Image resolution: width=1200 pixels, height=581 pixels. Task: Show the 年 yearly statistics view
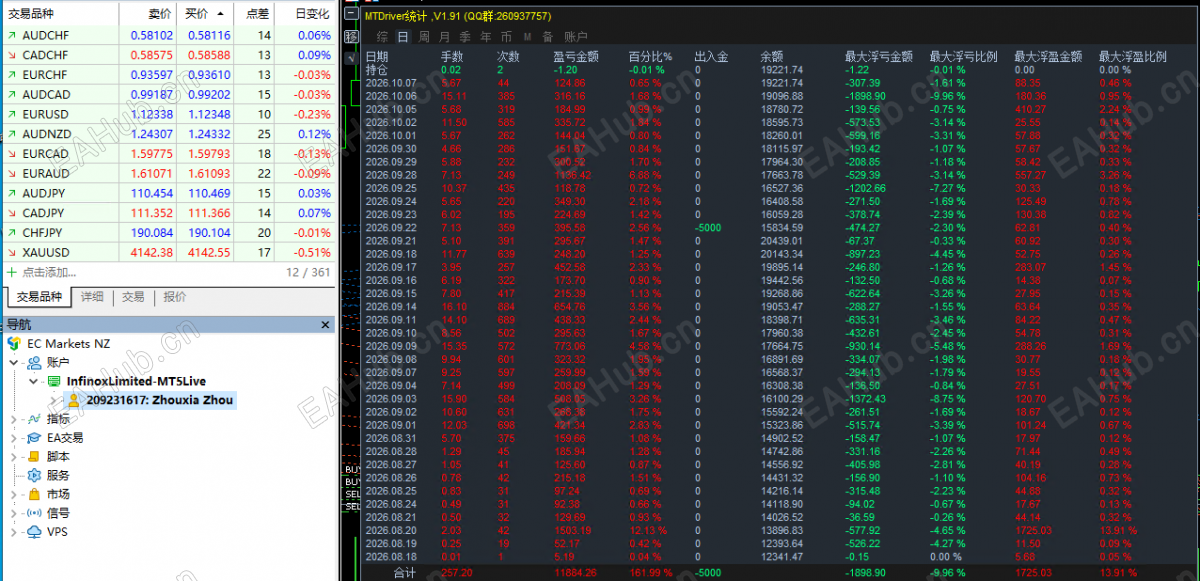486,37
